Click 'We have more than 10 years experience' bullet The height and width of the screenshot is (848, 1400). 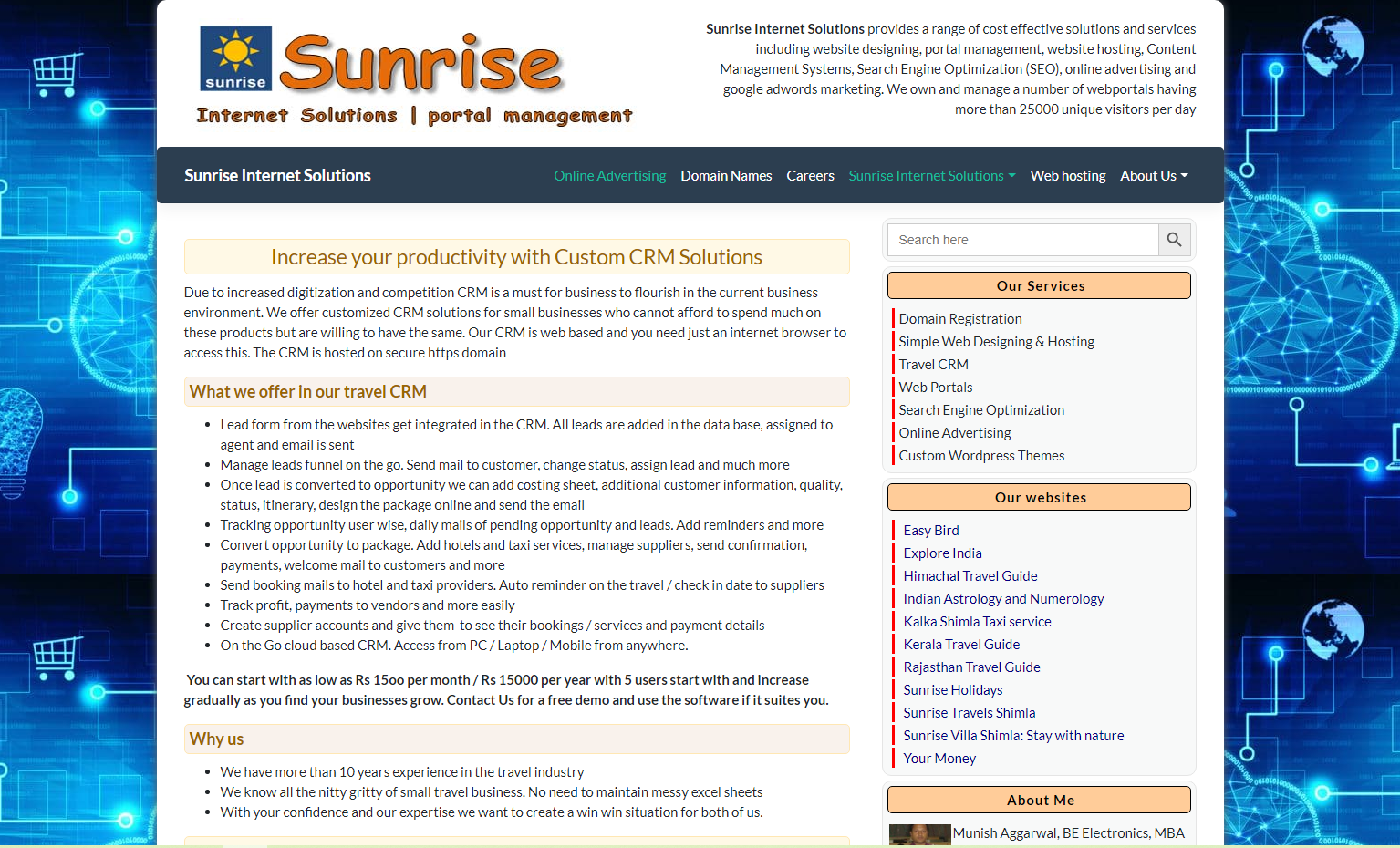(401, 772)
